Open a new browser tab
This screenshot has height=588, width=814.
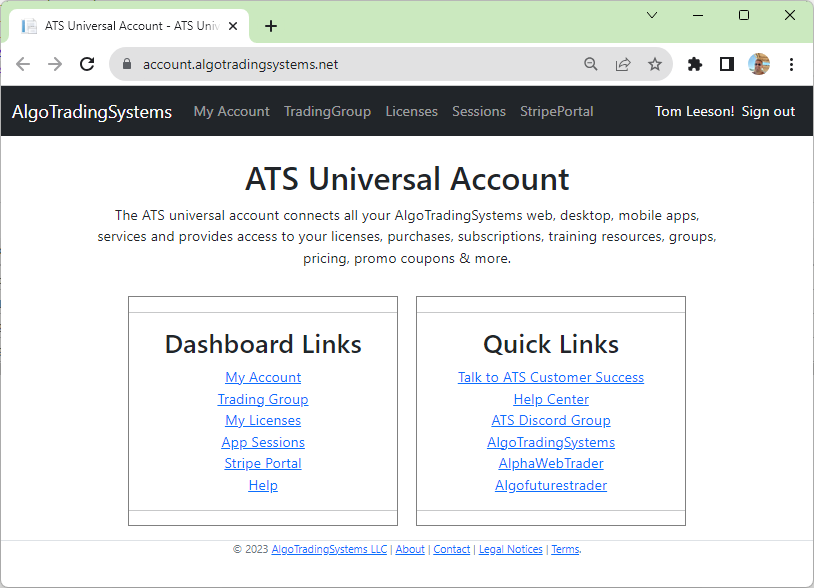[x=271, y=26]
